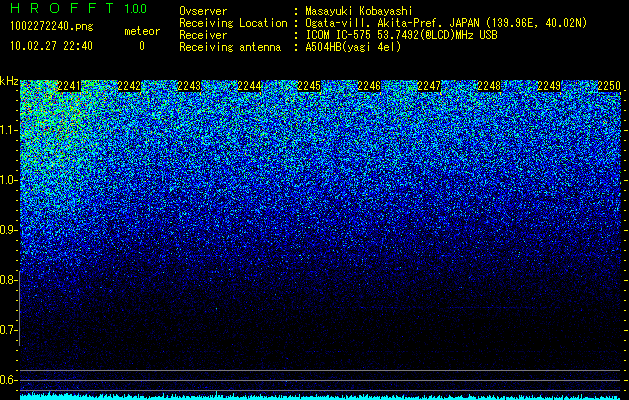Click the Ogata-vill. Akita-Pref. JAPAN location text
This screenshot has height=400, width=629.
tap(446, 23)
